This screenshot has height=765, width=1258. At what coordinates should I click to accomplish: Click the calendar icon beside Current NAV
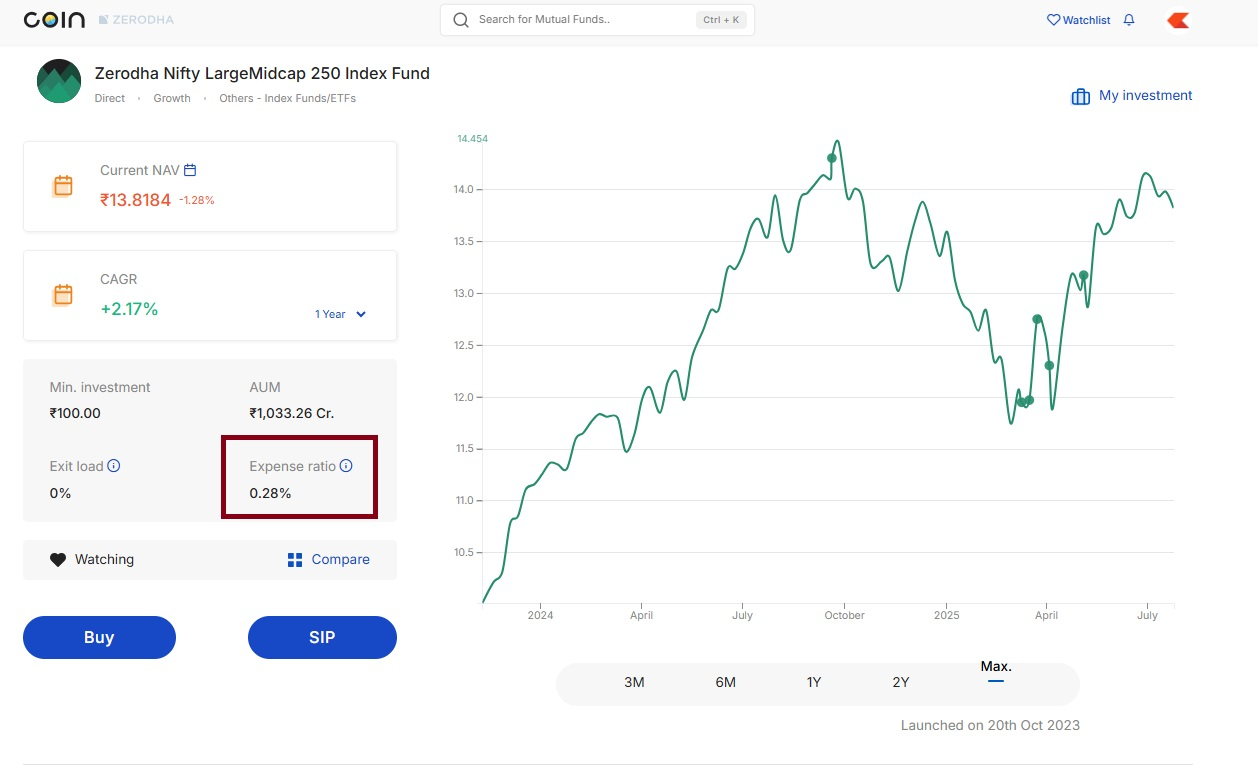[x=190, y=170]
